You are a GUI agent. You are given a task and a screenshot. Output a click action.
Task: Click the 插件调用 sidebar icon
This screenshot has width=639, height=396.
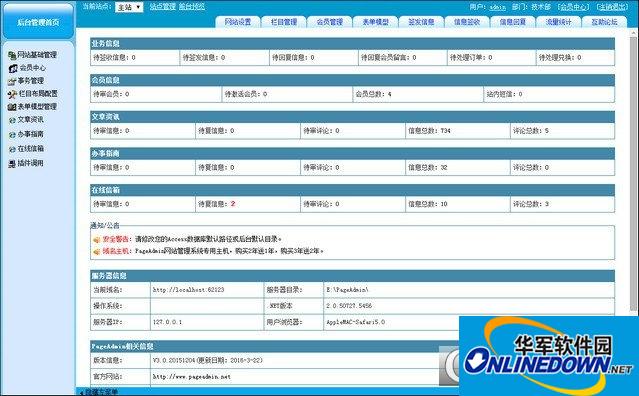[11, 163]
